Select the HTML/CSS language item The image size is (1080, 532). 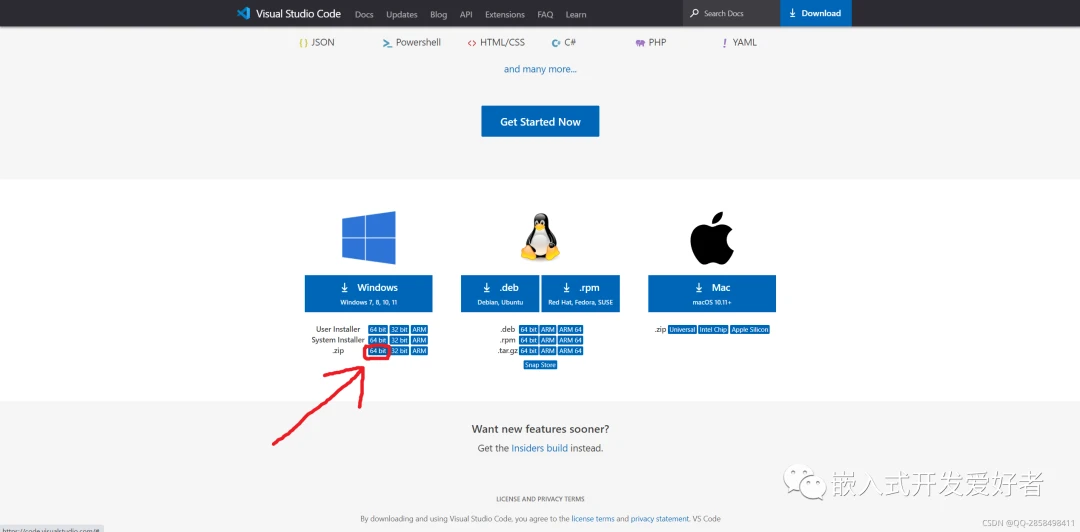pos(496,42)
